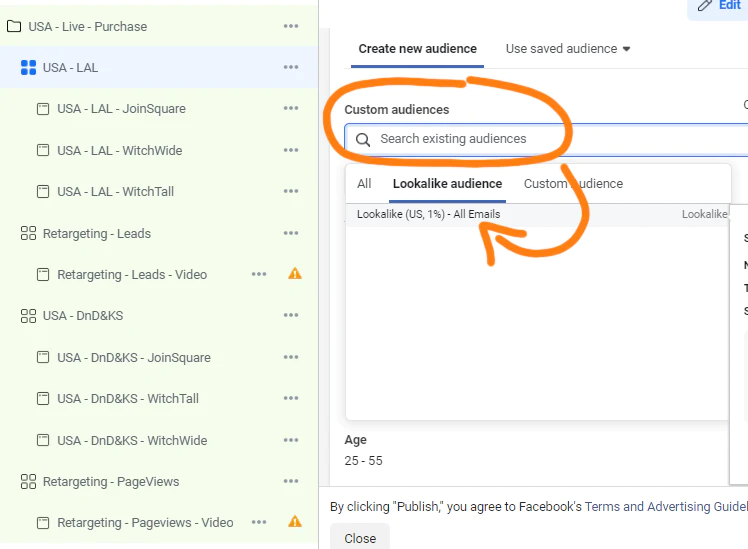Select the Retargeting - Leads ad set
The width and height of the screenshot is (748, 549).
(x=96, y=234)
